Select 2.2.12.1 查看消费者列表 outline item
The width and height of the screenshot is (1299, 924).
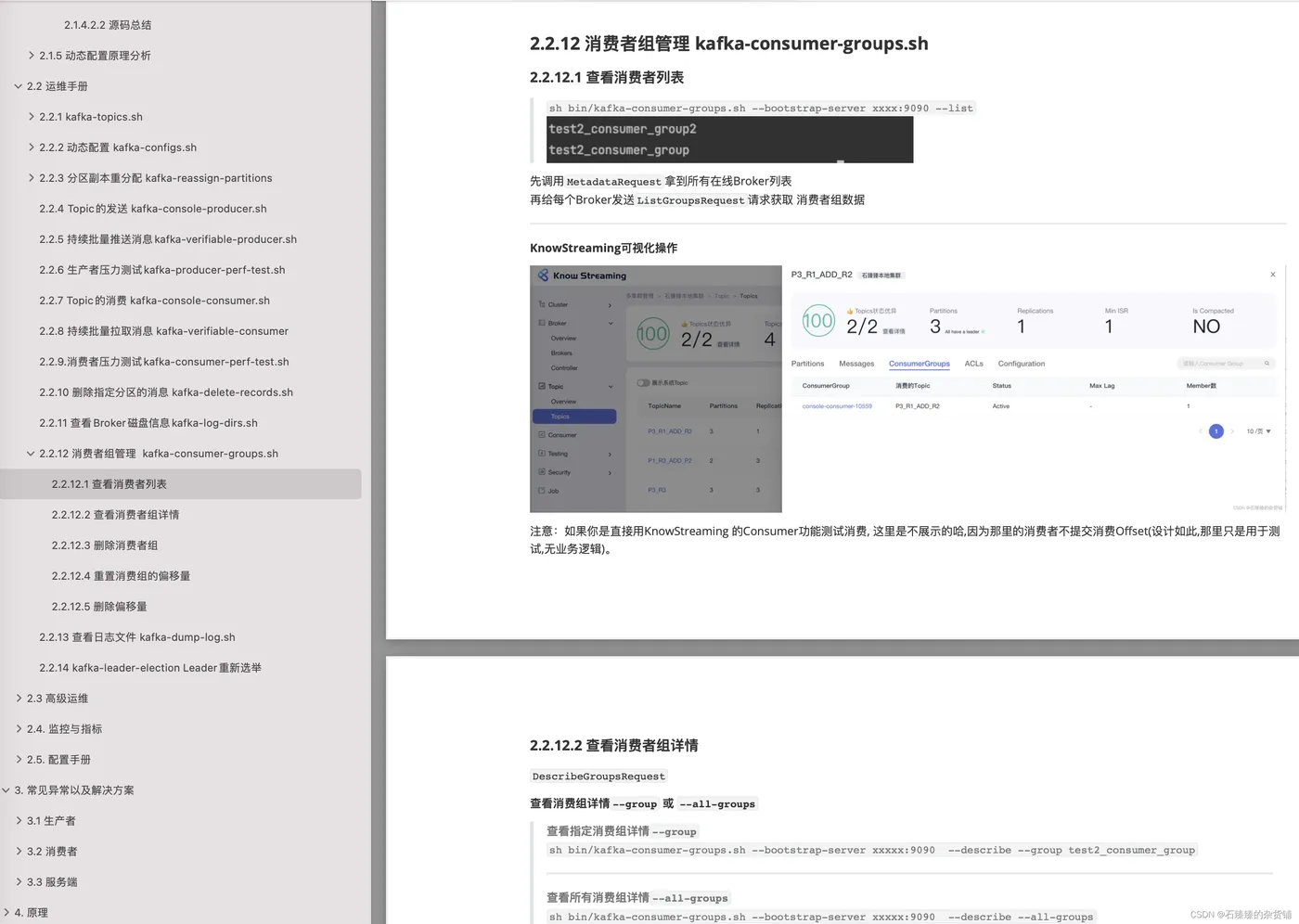click(x=180, y=484)
